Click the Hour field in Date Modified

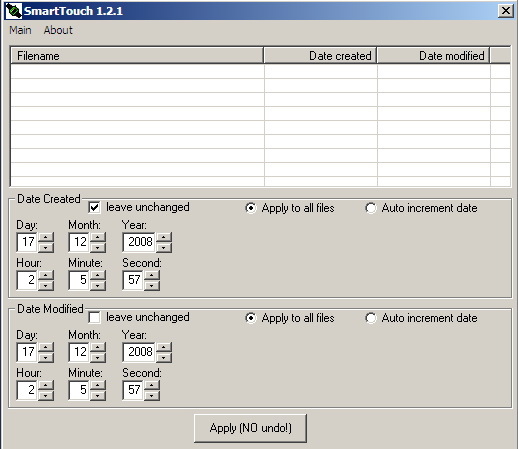27,390
